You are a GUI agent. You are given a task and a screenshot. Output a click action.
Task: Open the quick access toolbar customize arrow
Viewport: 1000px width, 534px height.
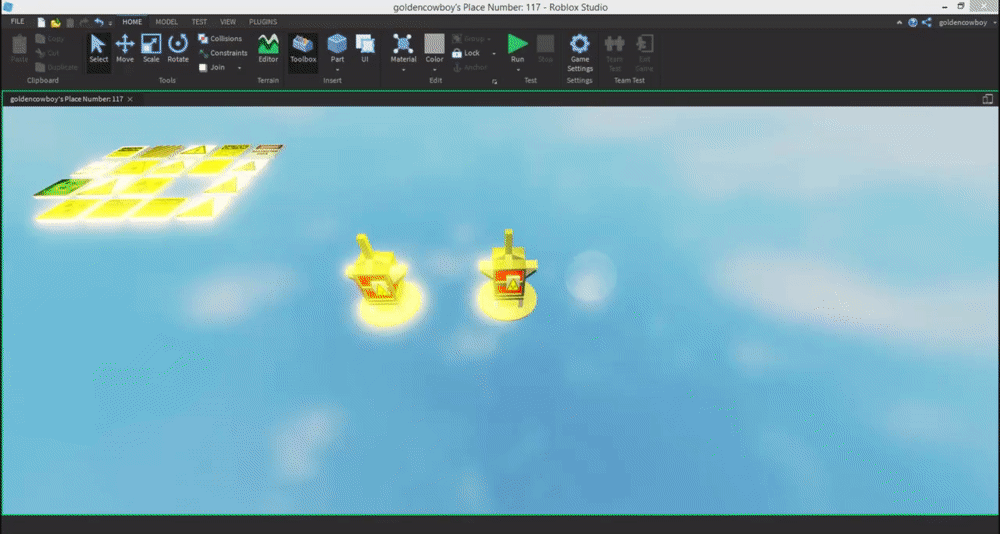[110, 24]
